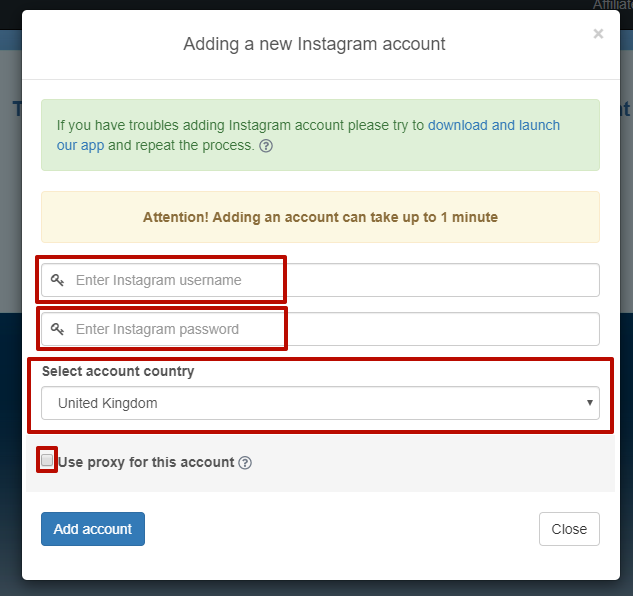Viewport: 633px width, 596px height.
Task: Follow the 'download and launch our app' link
Action: click(494, 126)
